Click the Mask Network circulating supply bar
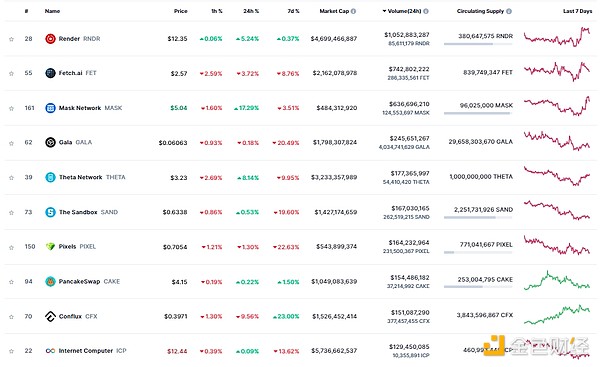Screen dimensions: 600x367 [478, 113]
